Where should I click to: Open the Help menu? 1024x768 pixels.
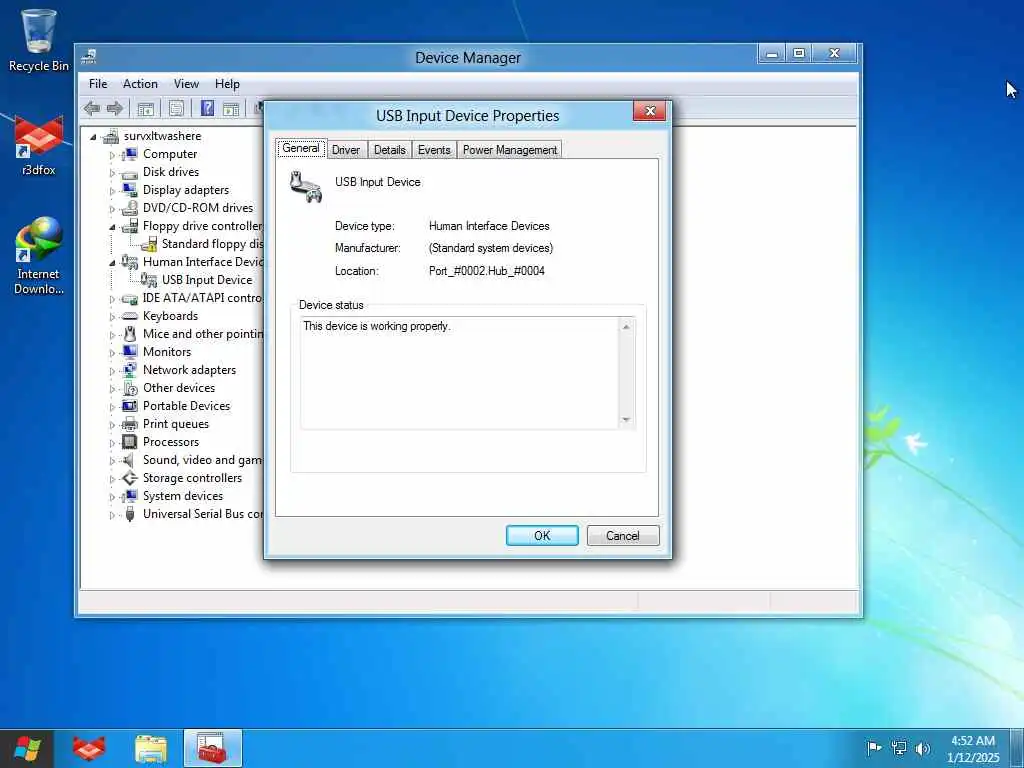[227, 84]
